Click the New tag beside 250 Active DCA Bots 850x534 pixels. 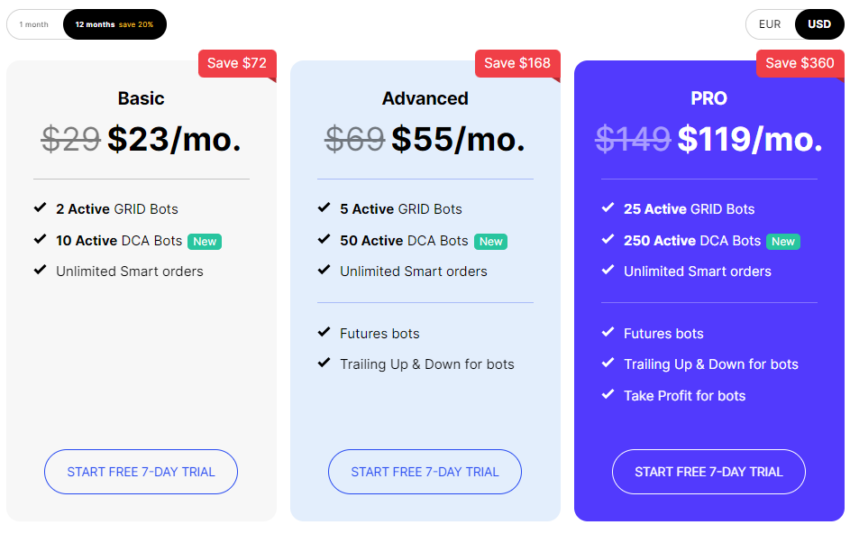click(x=783, y=241)
